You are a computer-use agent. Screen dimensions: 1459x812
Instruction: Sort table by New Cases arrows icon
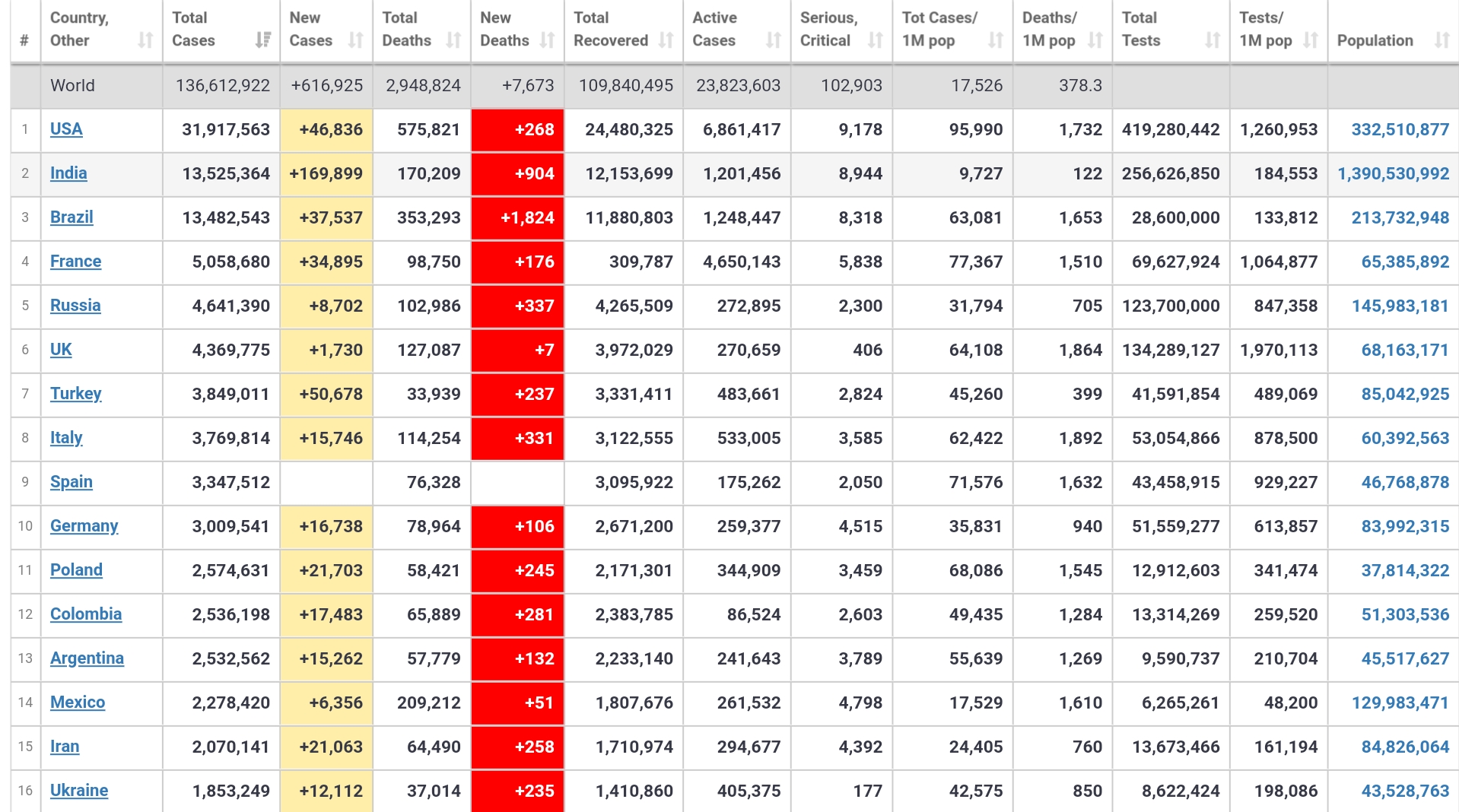tap(355, 40)
